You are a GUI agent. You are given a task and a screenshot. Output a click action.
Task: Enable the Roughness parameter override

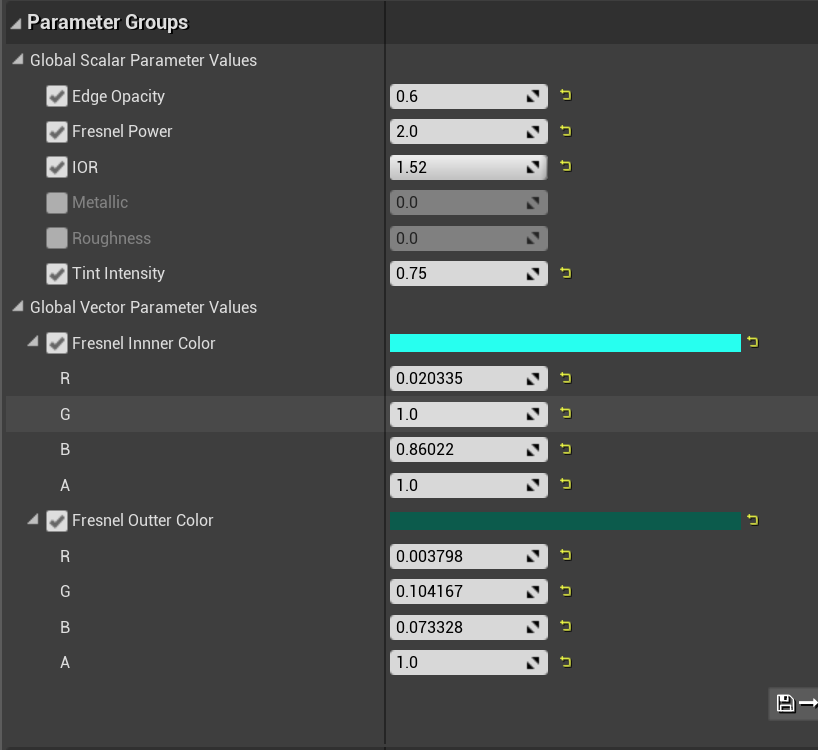tap(57, 239)
